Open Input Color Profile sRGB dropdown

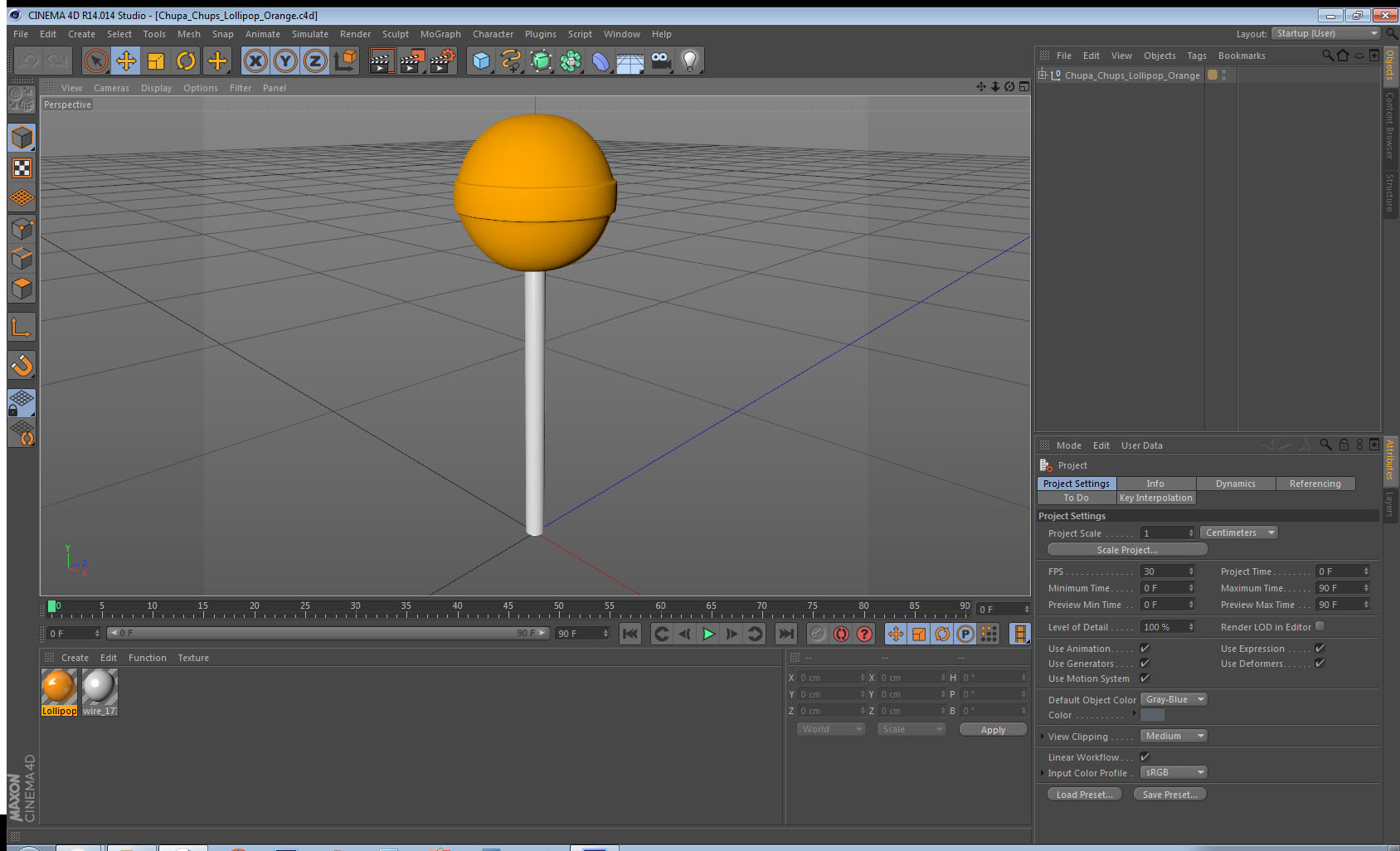pyautogui.click(x=1174, y=772)
